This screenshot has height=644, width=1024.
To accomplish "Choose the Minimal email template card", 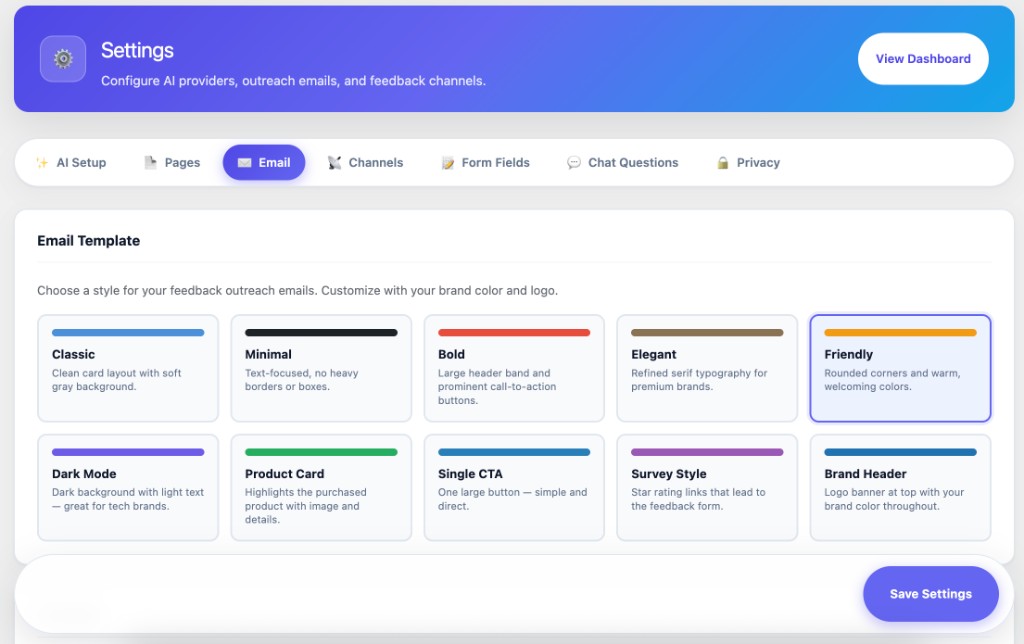I will point(321,368).
